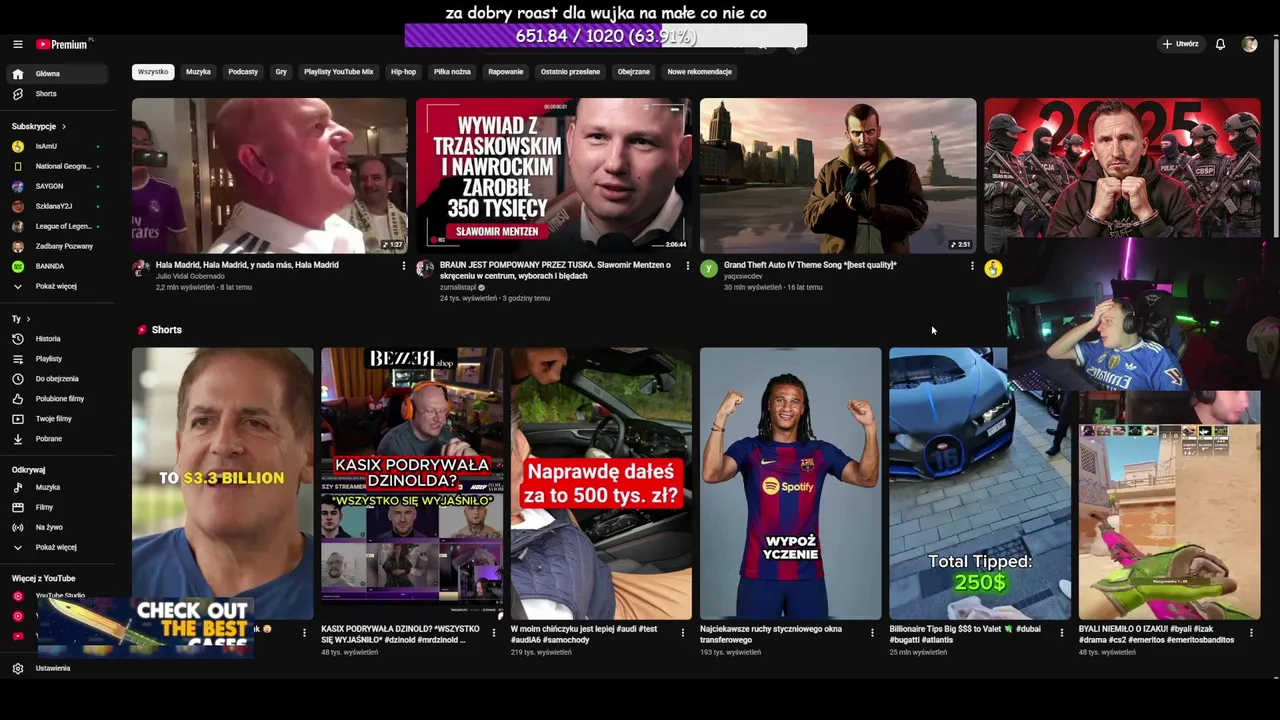Select the Hip-hop filter chip
1280x720 pixels.
(x=403, y=72)
